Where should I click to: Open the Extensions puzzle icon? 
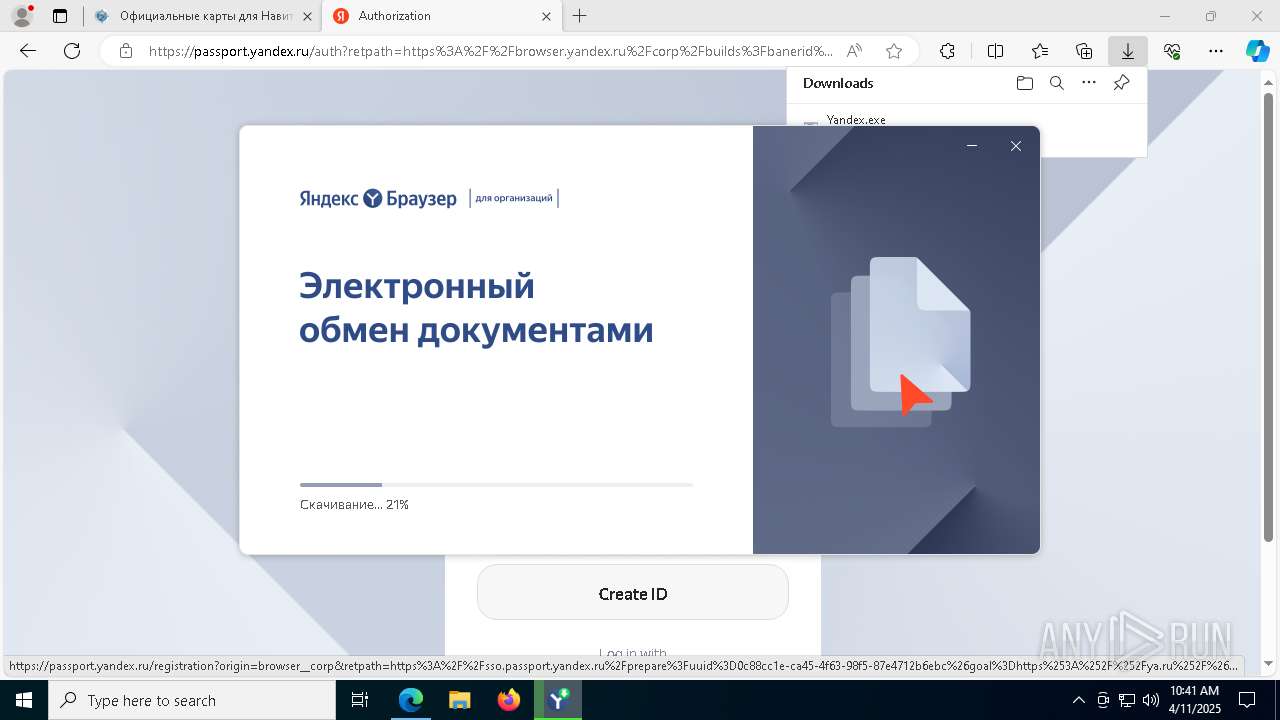pos(947,51)
